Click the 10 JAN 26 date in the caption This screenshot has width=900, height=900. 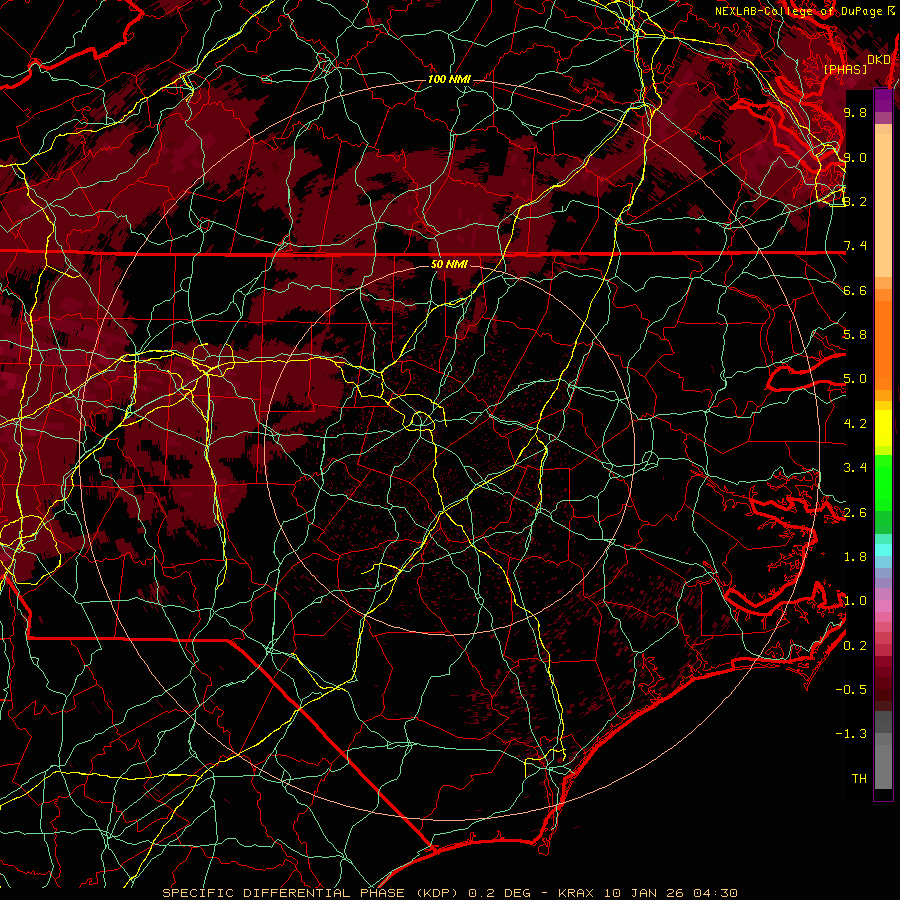click(x=645, y=893)
